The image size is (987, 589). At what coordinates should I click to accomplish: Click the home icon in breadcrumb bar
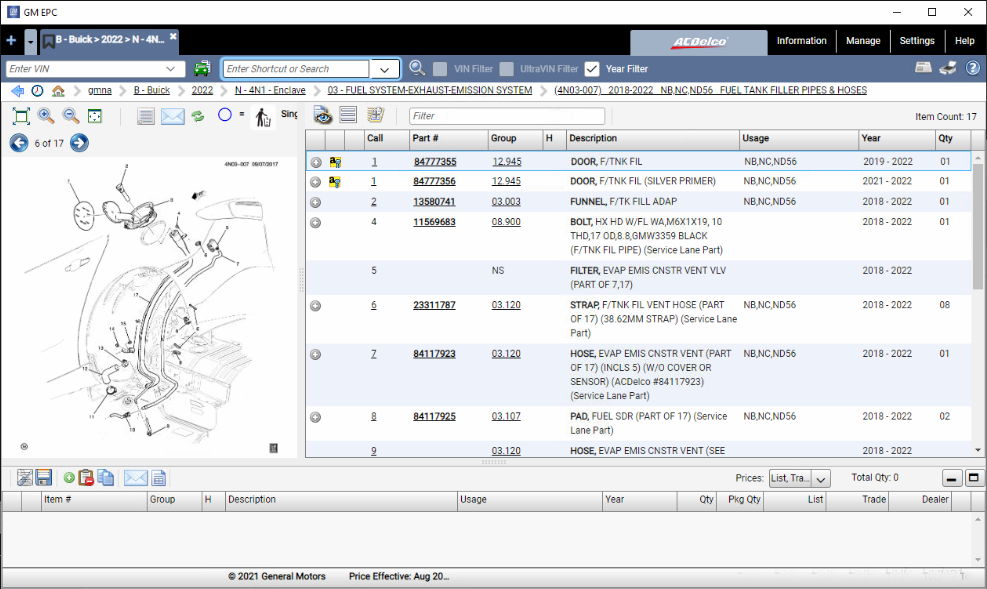pos(58,90)
